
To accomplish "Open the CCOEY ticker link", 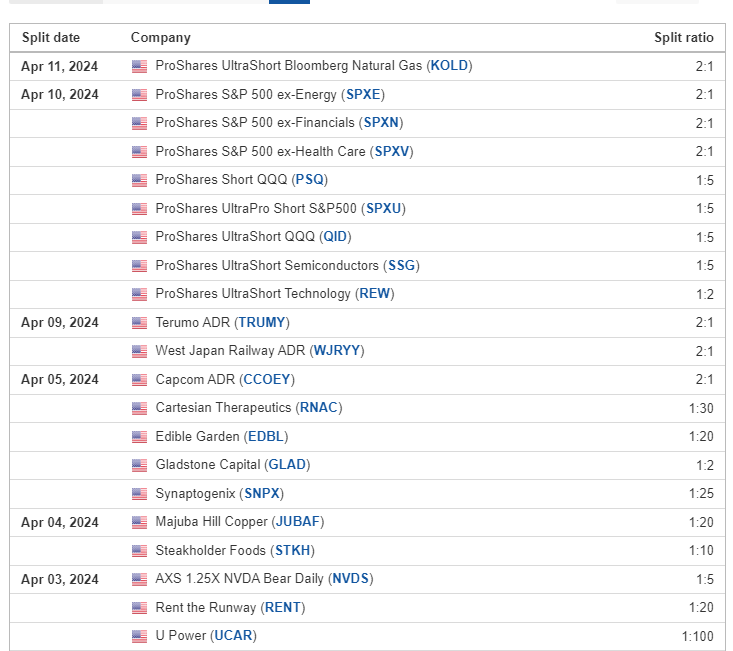I will pyautogui.click(x=267, y=379).
